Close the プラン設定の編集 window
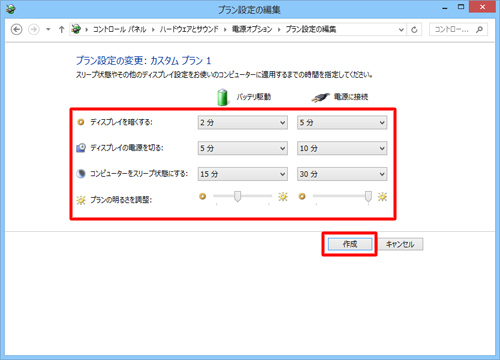 point(482,7)
